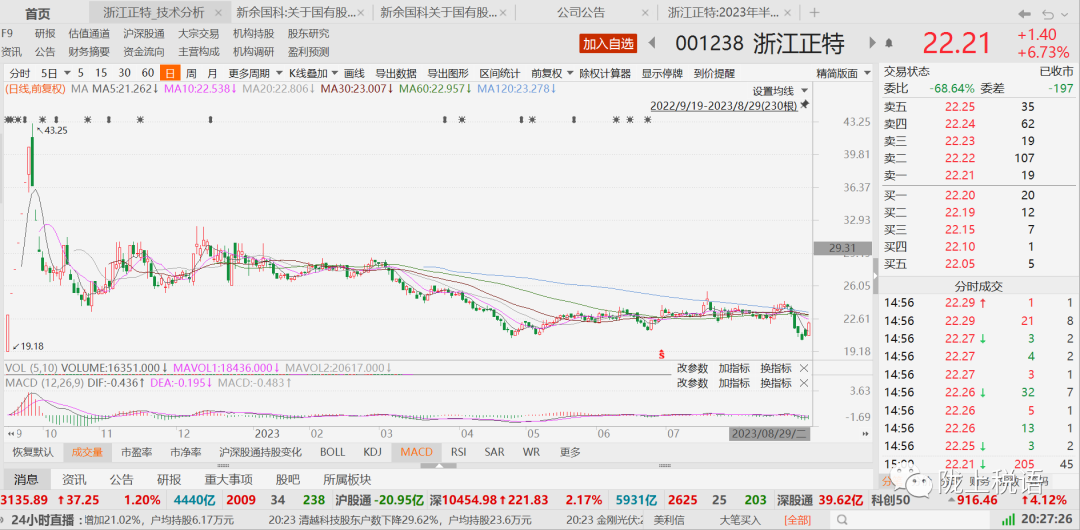The width and height of the screenshot is (1080, 530).
Task: Click the search magnifier icon in status bar
Action: [x=840, y=519]
